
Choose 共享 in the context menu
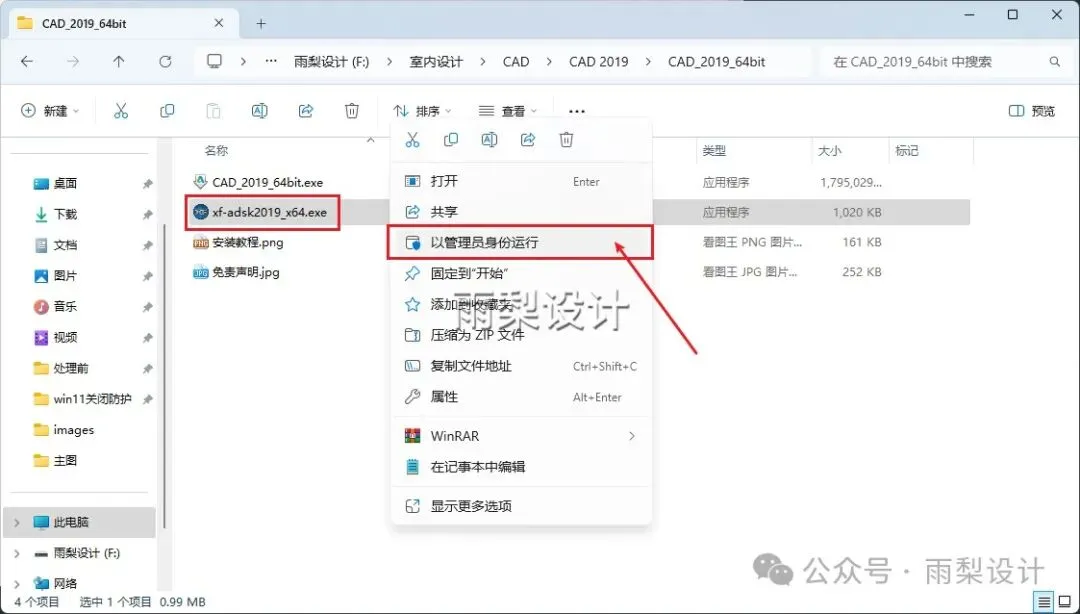521,212
